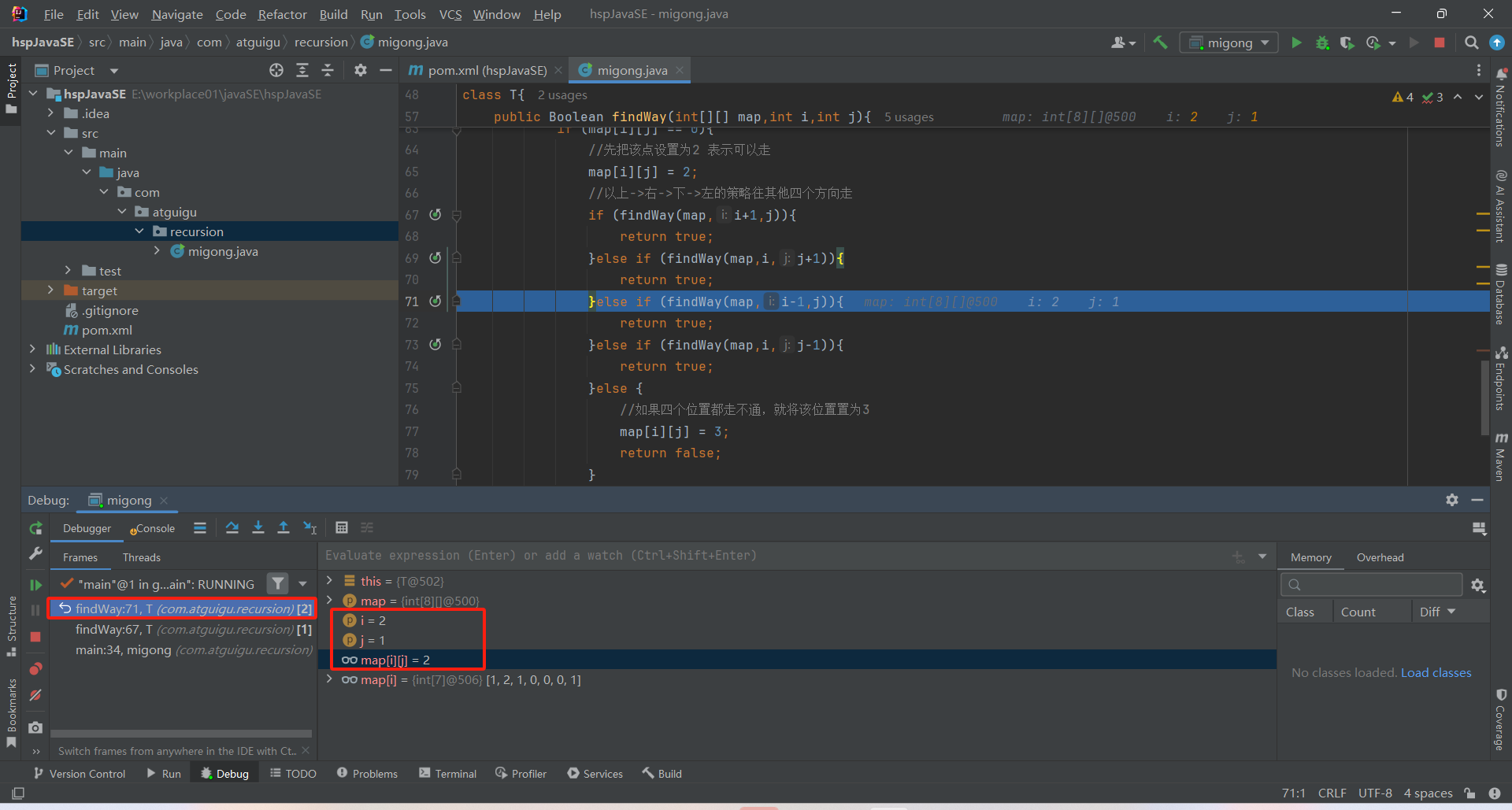The width and height of the screenshot is (1512, 810).
Task: Open the Refactor menu
Action: pyautogui.click(x=282, y=14)
